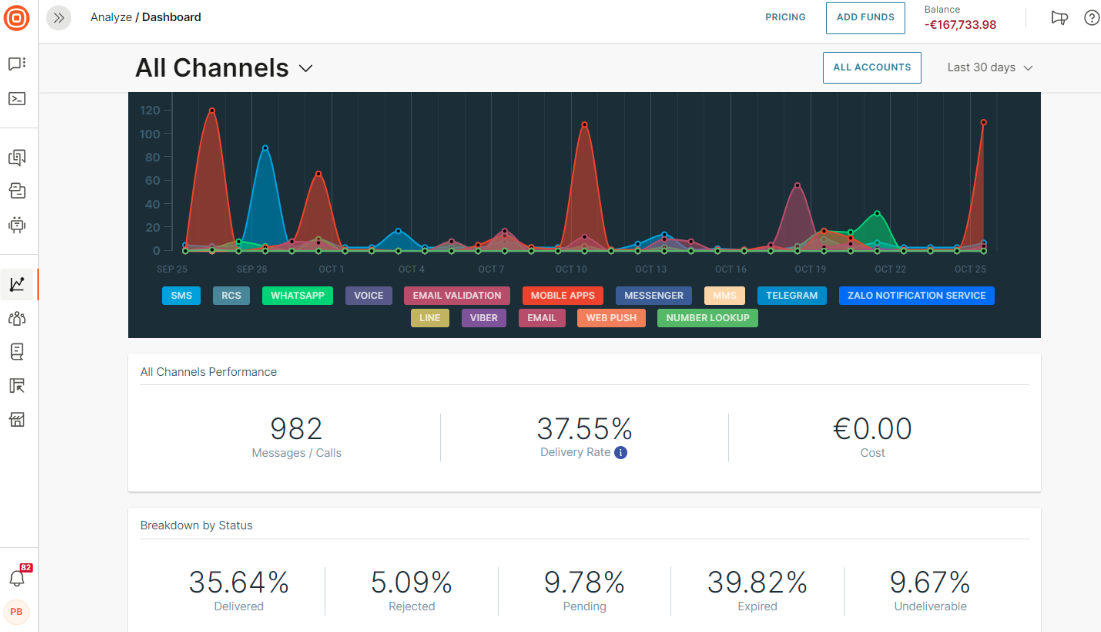1101x632 pixels.
Task: Toggle the MMS channel legend
Action: click(725, 296)
